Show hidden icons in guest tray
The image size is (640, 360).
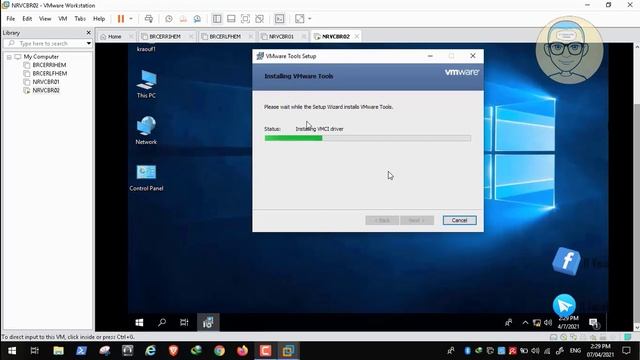525,323
